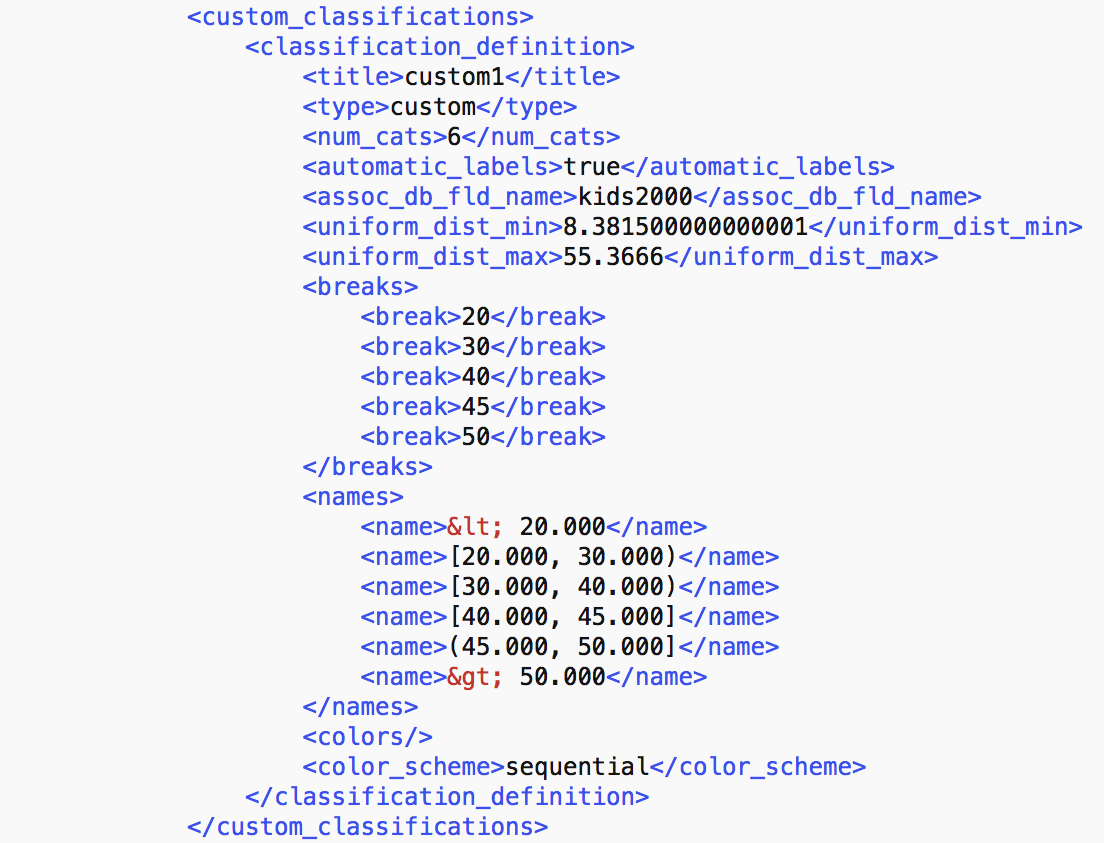Select the red &gt; entity text

pyautogui.click(x=475, y=677)
